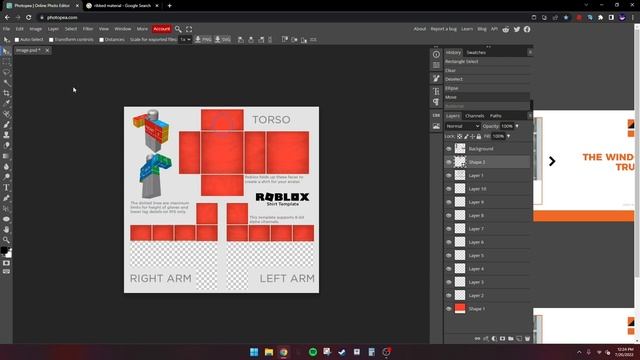Click the foreground color swatch
Screen dimensions: 640x360
point(4,251)
